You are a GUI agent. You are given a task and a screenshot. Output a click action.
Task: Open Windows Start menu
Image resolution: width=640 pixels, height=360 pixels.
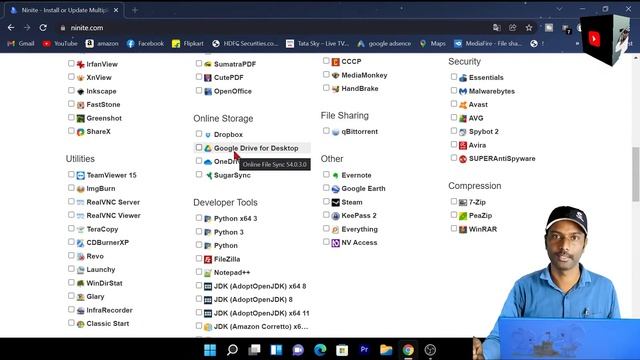click(x=210, y=350)
